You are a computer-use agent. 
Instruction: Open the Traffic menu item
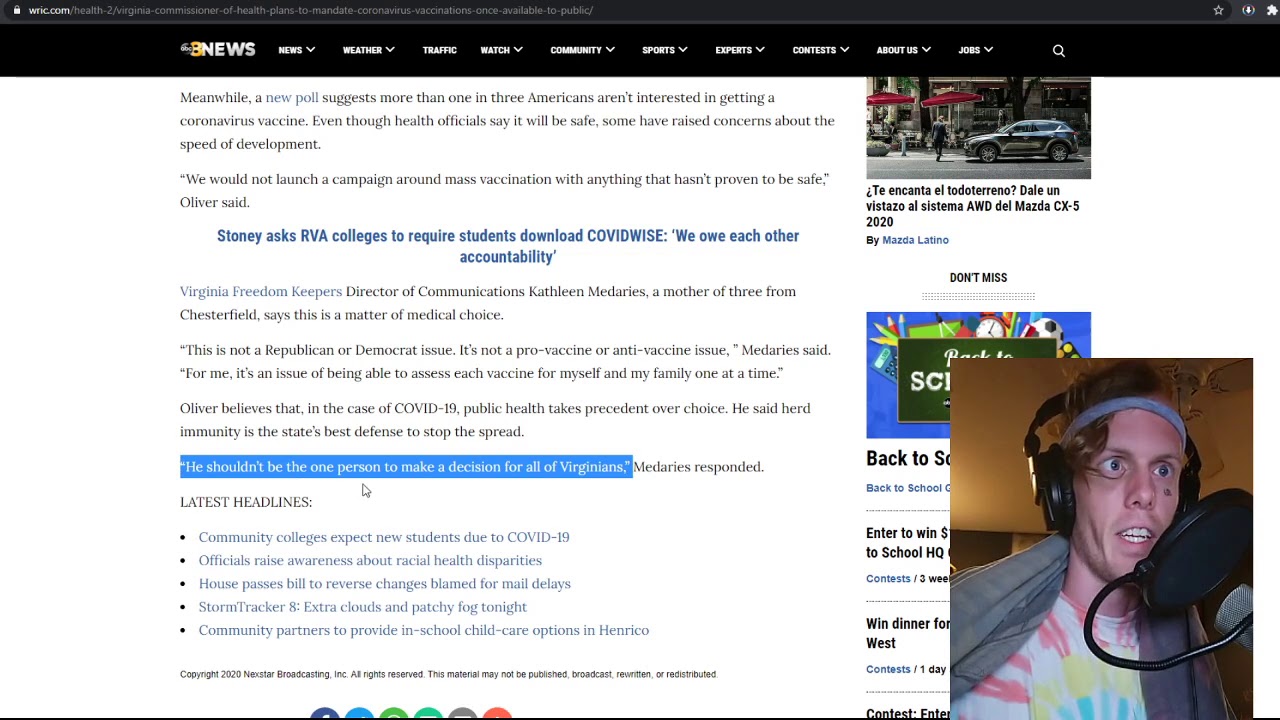[x=439, y=50]
